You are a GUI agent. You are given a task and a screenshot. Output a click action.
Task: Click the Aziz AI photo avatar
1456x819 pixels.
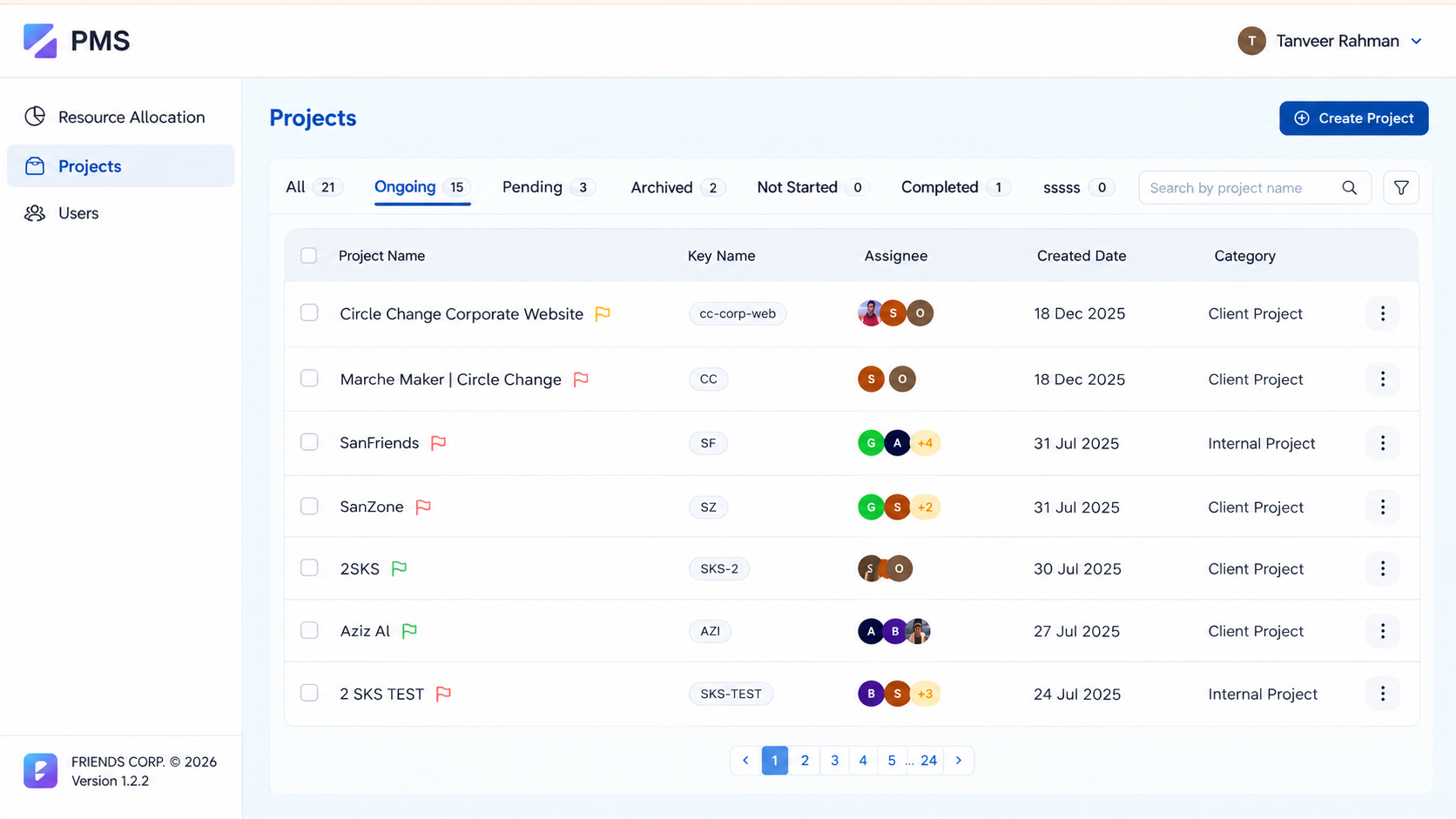coord(918,631)
